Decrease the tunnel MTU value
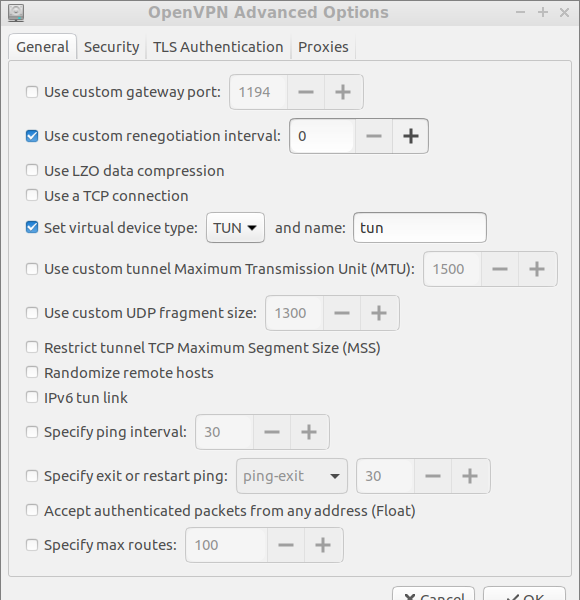 500,269
